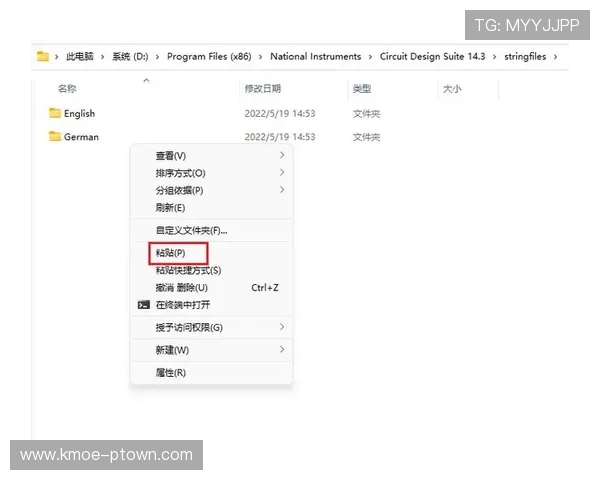Viewport: 600px width, 480px height.
Task: Click German row date 2022/5/19 14:53
Action: 280,137
